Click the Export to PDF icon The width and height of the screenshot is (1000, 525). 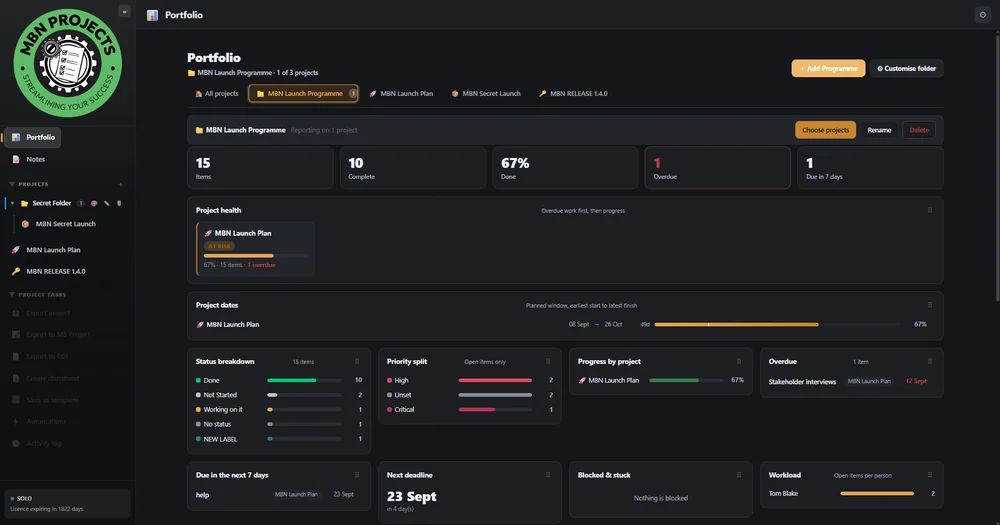coord(16,357)
